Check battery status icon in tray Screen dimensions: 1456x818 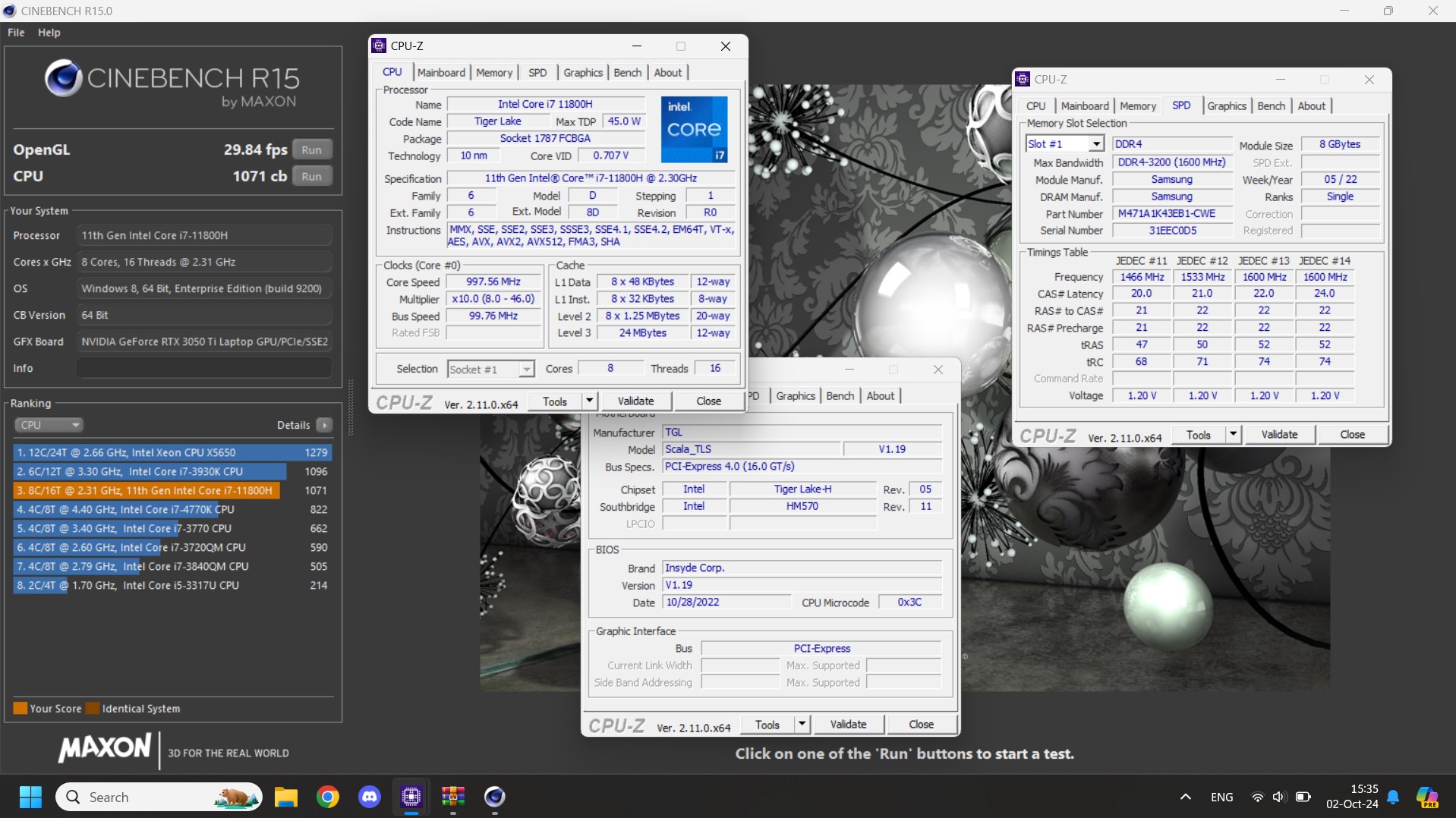(1303, 797)
